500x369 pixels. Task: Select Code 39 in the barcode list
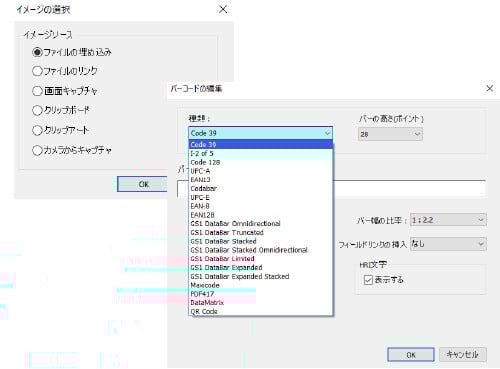(261, 144)
